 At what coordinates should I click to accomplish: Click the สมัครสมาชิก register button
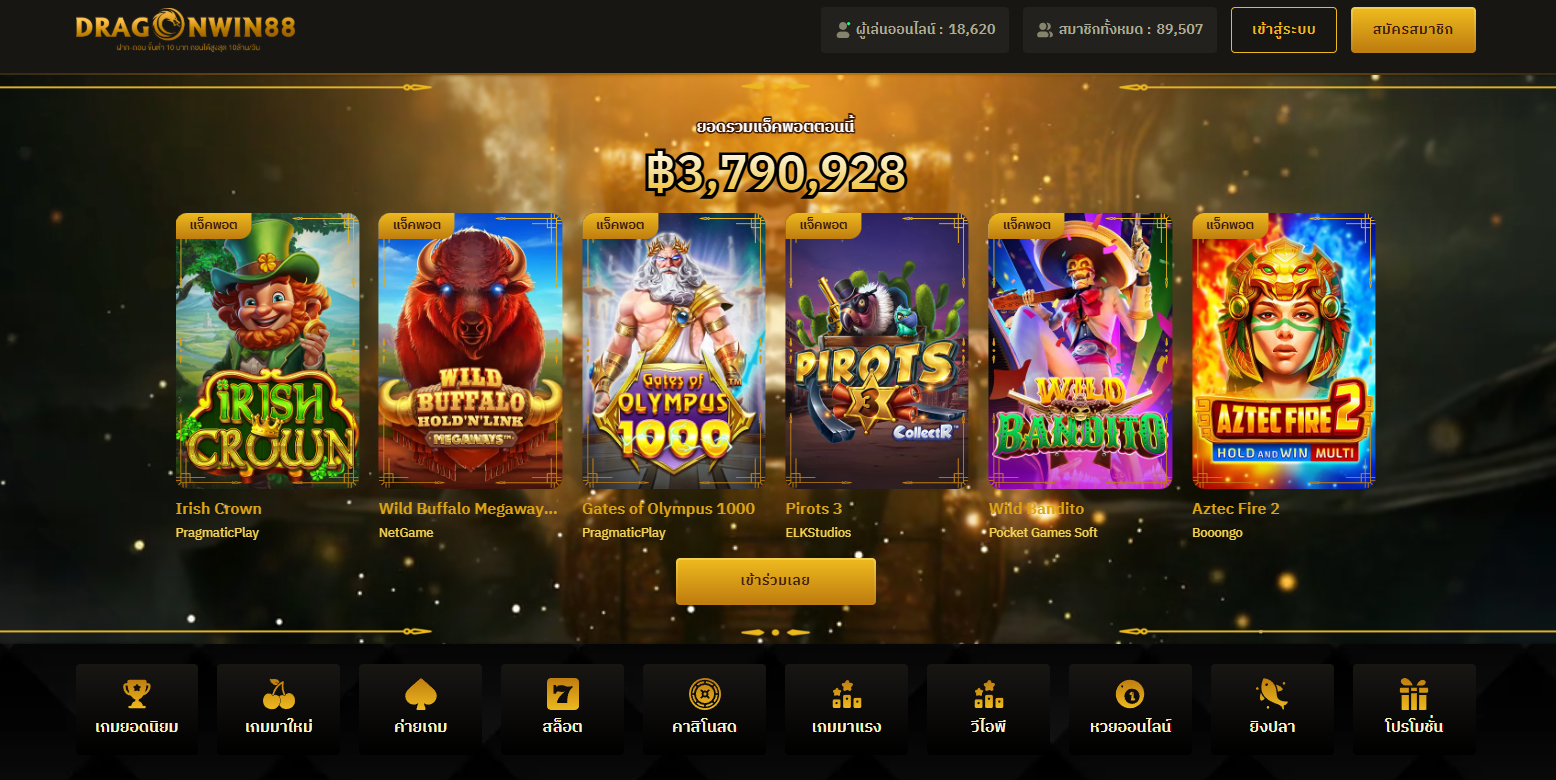tap(1413, 30)
